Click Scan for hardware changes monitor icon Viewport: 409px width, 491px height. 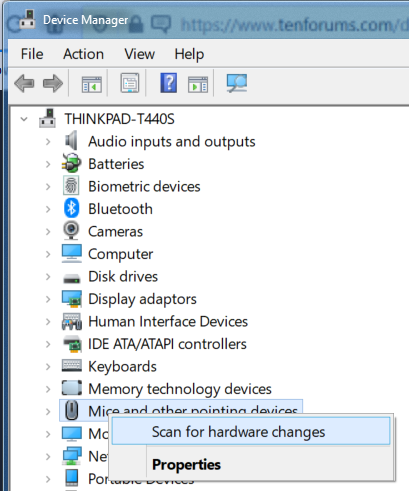click(237, 83)
